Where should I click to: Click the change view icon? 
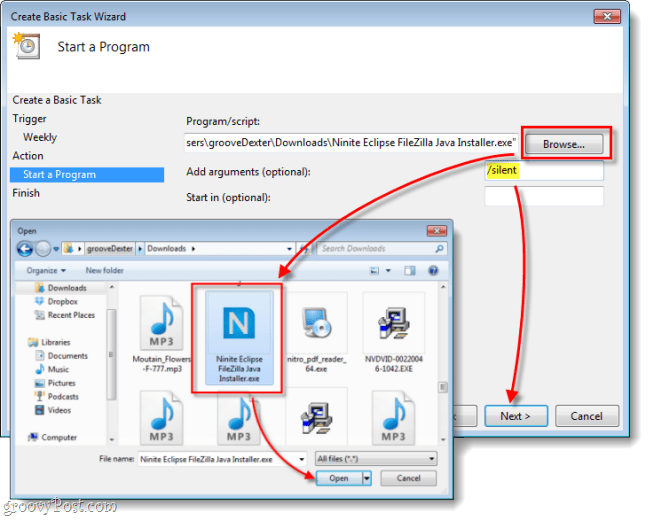[x=374, y=271]
